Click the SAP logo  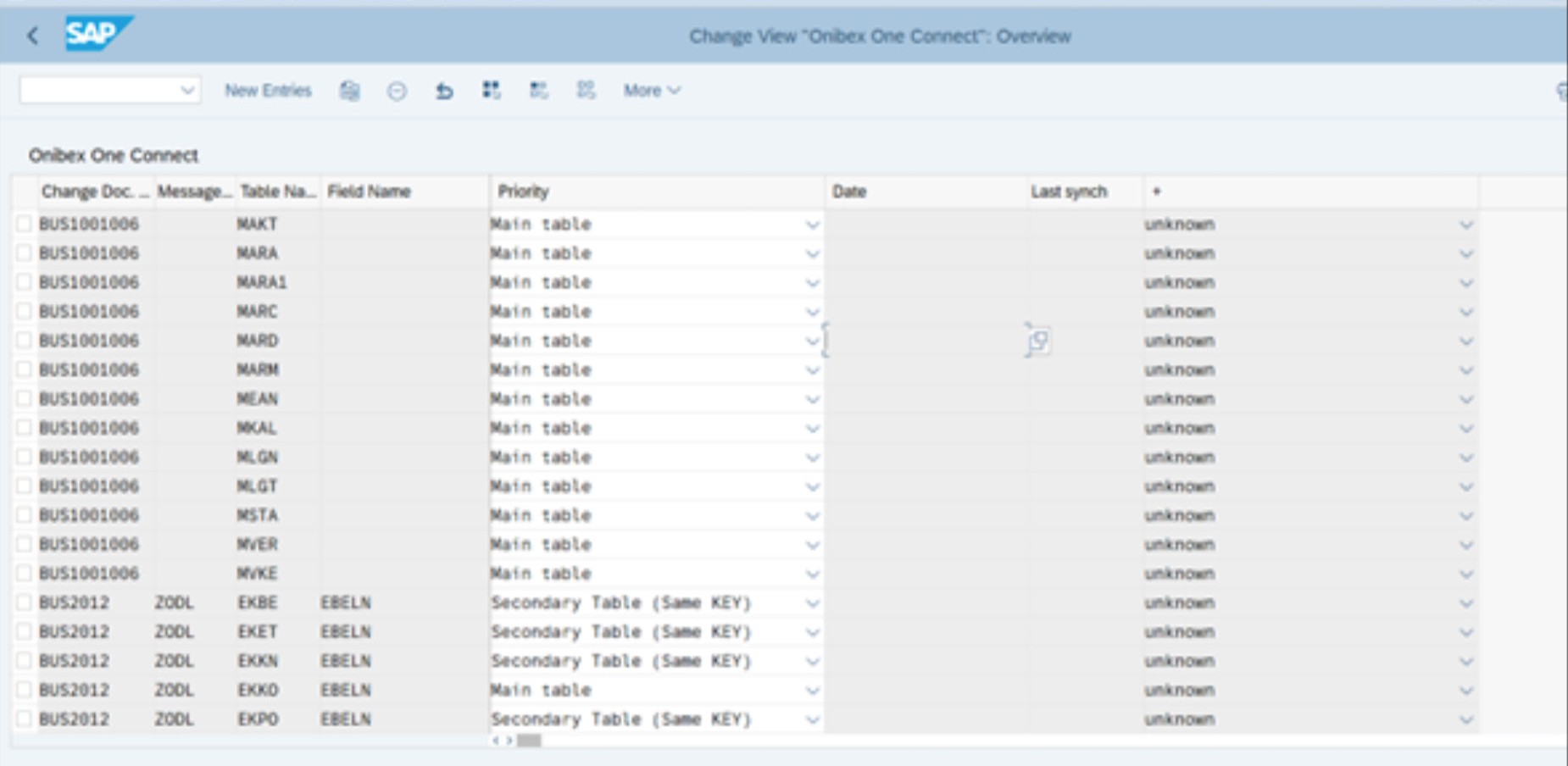(98, 34)
